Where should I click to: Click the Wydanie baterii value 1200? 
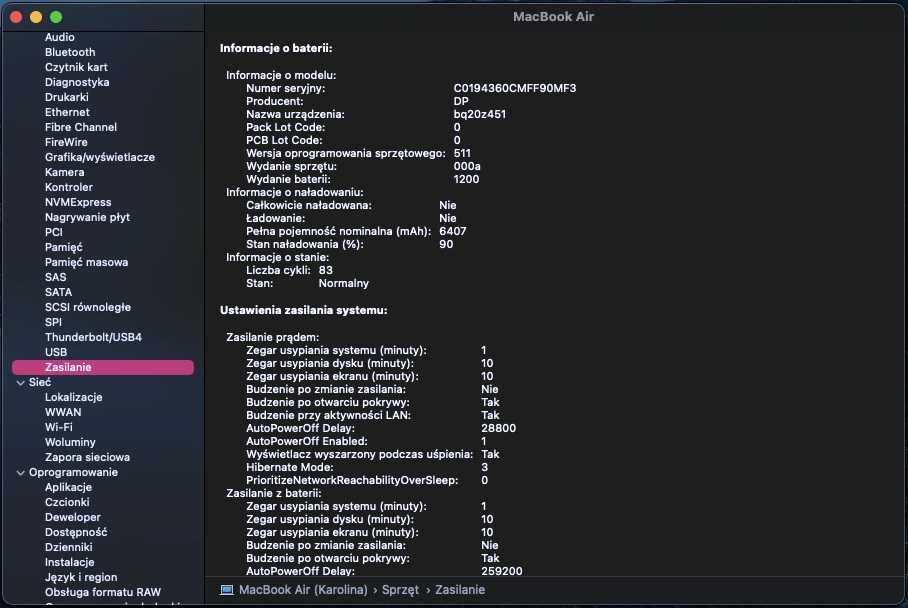(x=466, y=180)
